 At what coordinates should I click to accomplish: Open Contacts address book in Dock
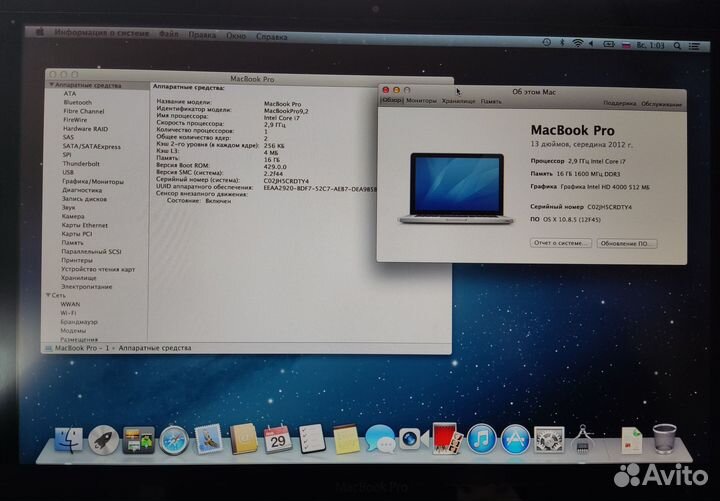click(243, 439)
